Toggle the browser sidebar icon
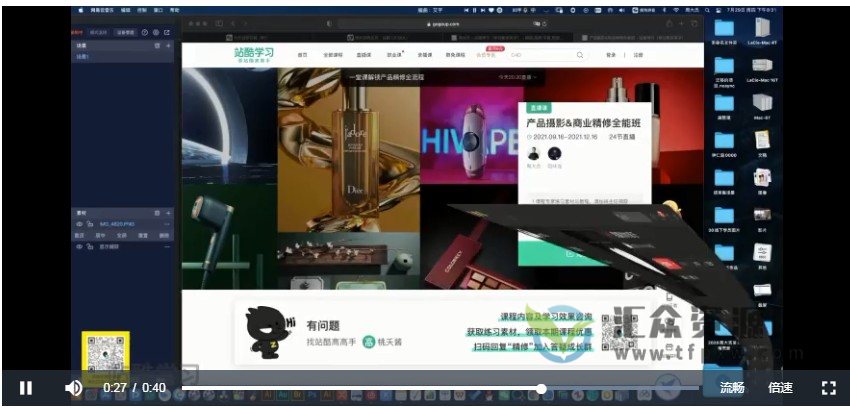850x408 pixels. coord(219,23)
